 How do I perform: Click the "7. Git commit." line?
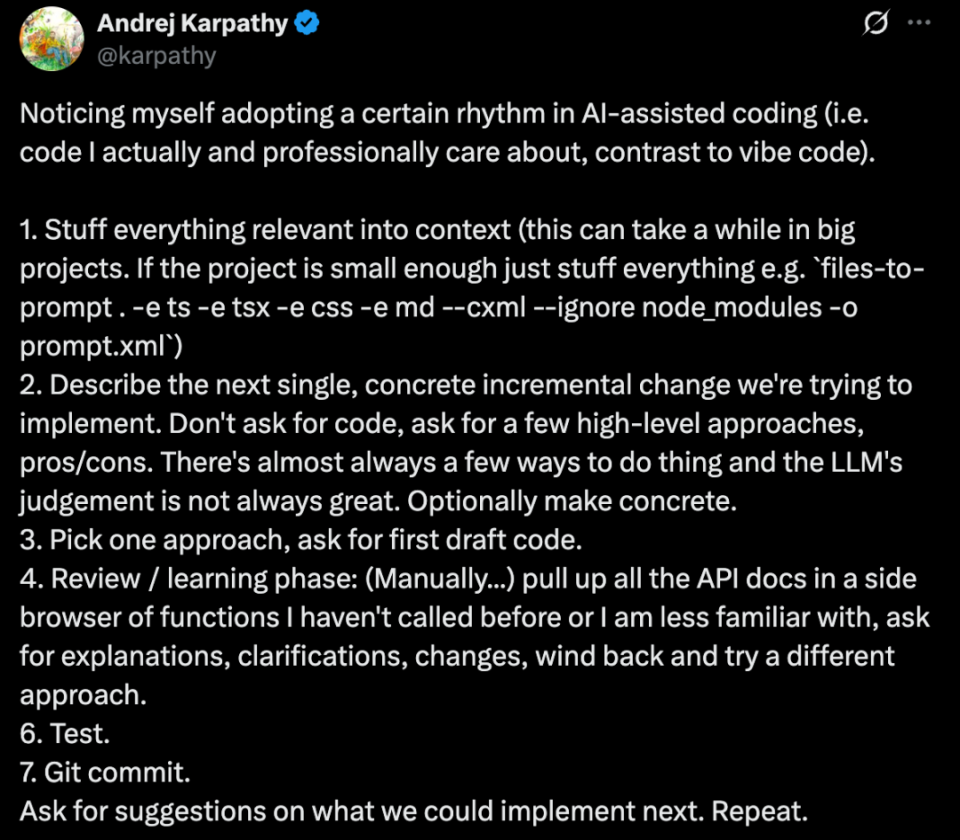click(105, 773)
